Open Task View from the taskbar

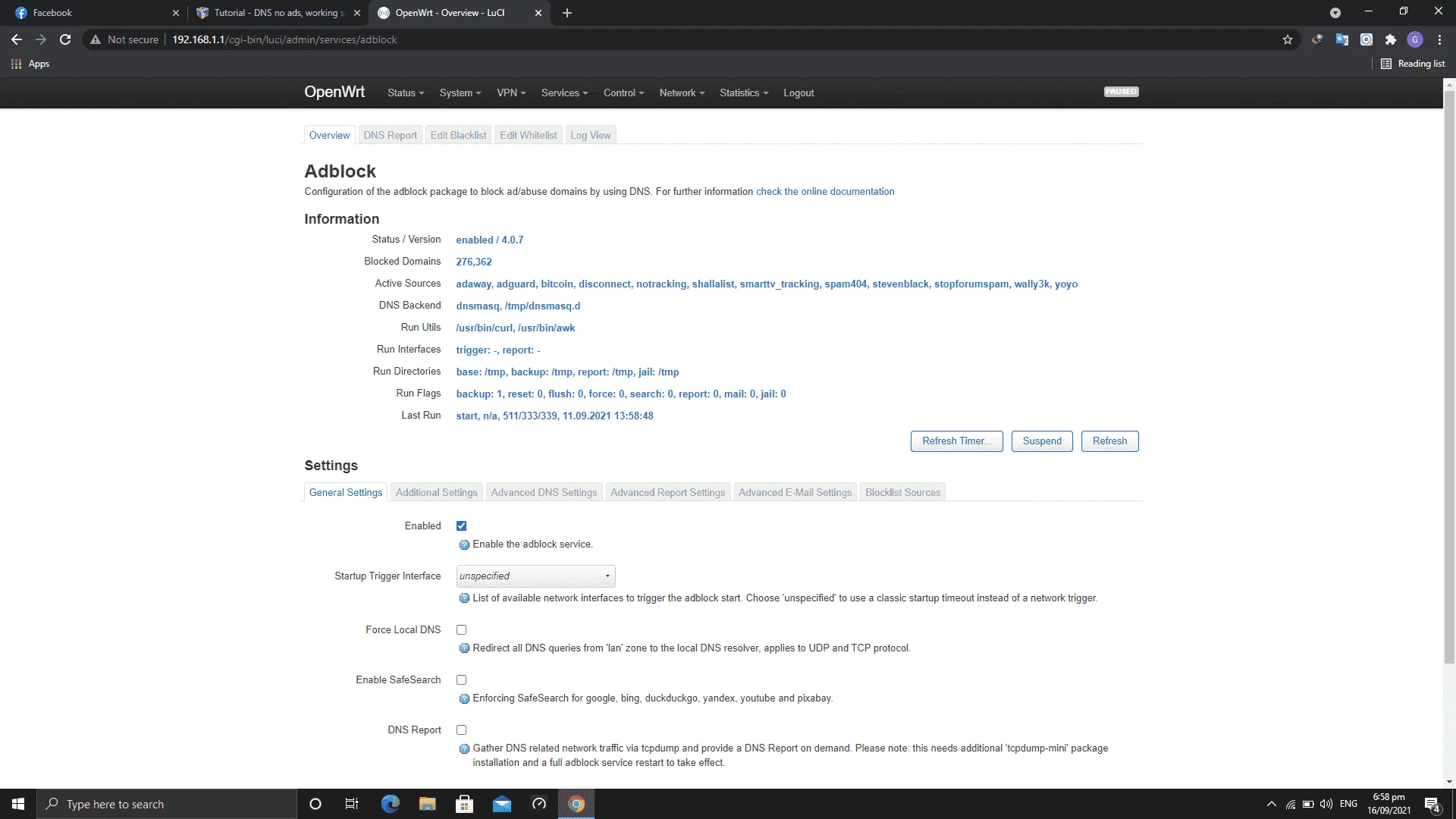coord(351,804)
